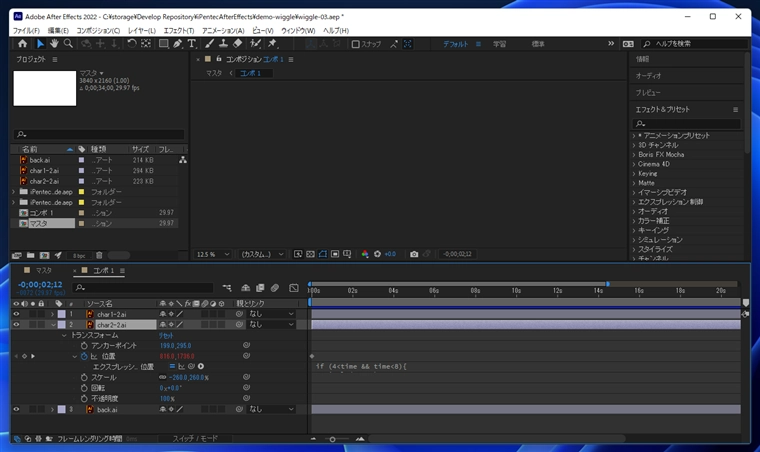Click the snapshot camera icon in viewer
The height and width of the screenshot is (452, 760).
click(x=414, y=254)
